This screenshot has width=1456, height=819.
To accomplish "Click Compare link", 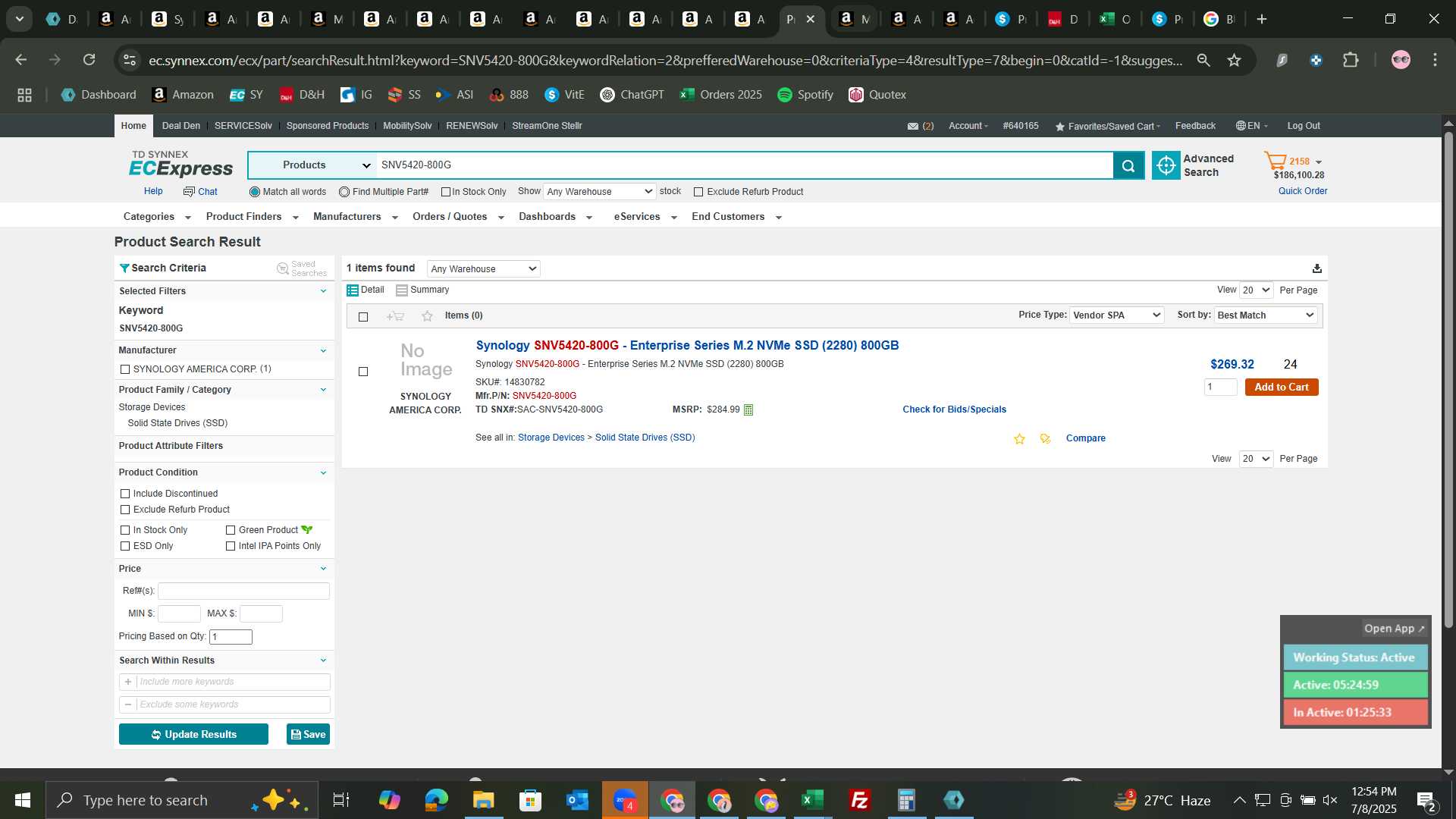I will pos(1086,438).
